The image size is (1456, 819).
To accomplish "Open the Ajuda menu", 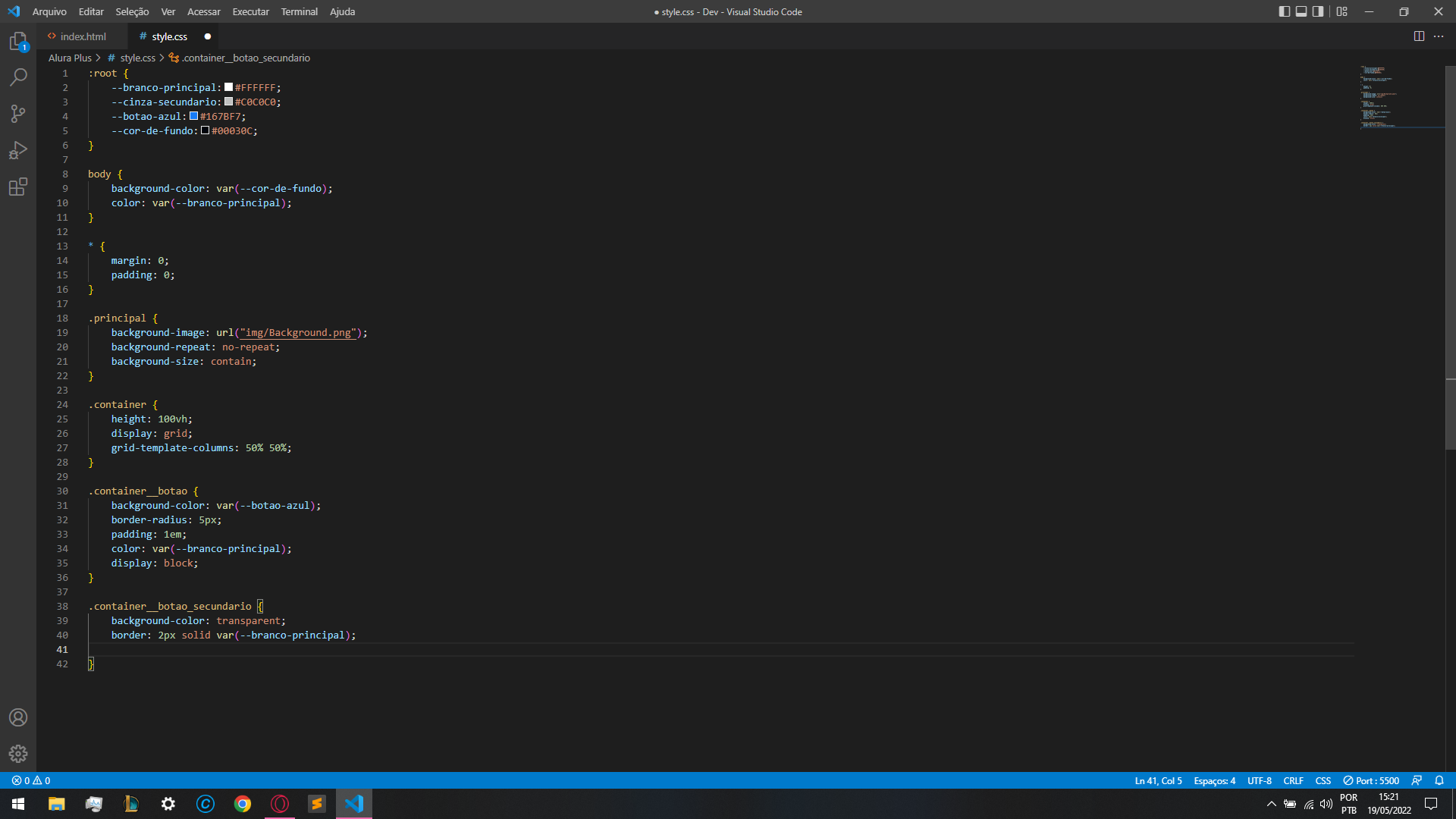I will click(343, 11).
